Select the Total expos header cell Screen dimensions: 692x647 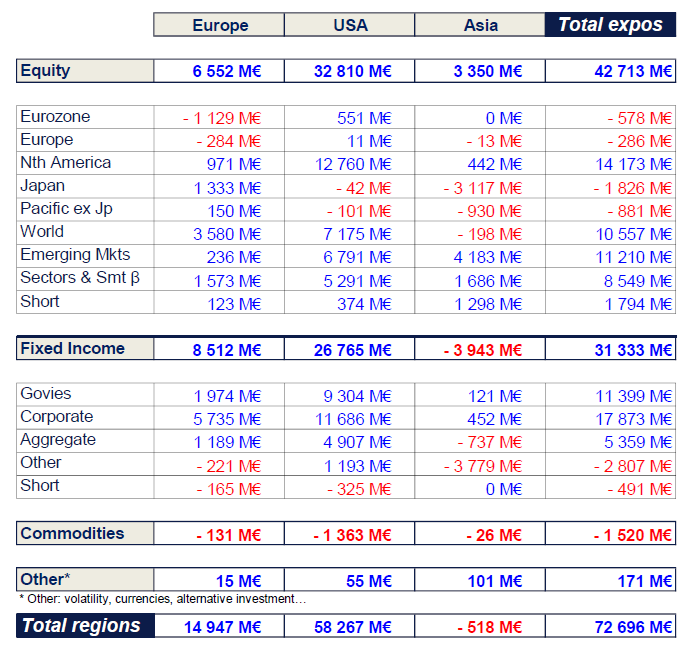click(610, 25)
